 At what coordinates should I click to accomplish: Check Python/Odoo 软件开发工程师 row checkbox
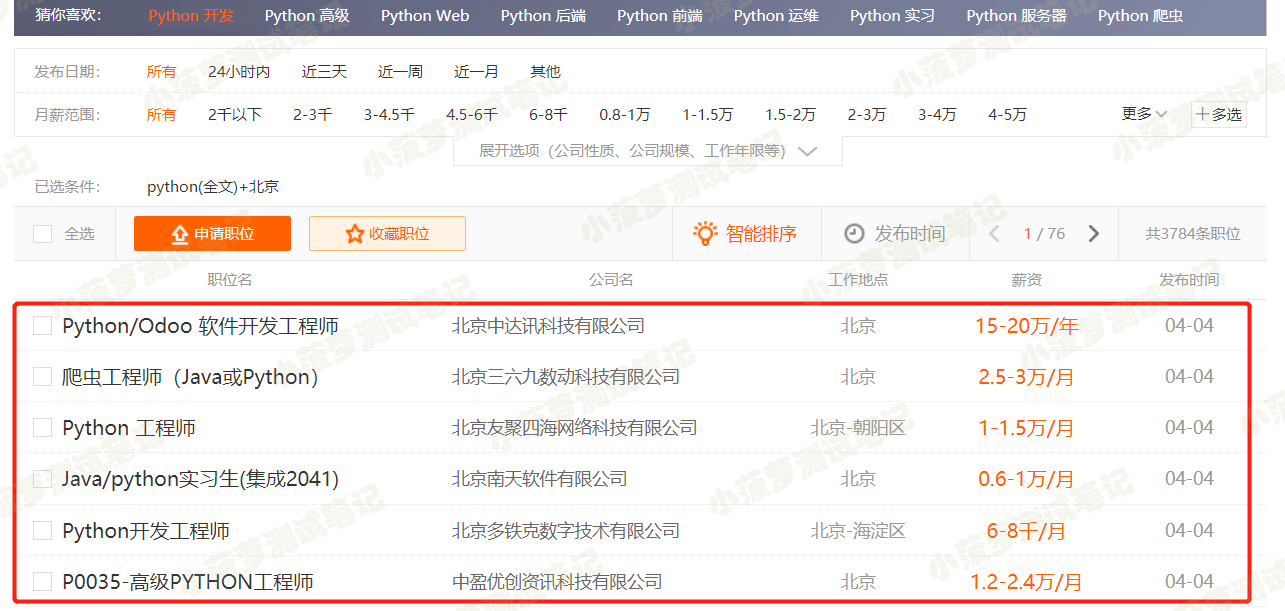[x=43, y=326]
